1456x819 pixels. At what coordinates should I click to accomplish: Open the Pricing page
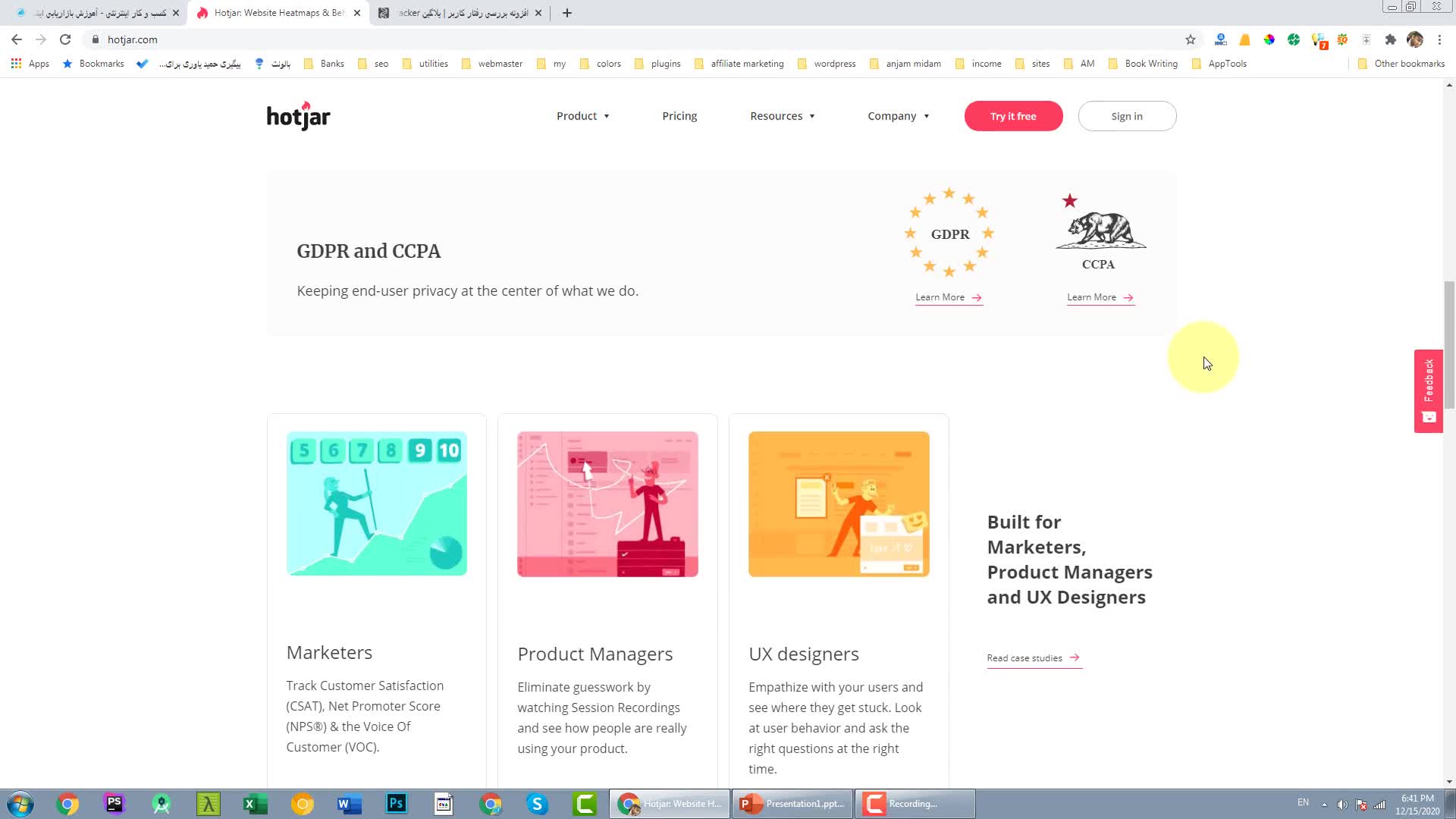tap(679, 116)
